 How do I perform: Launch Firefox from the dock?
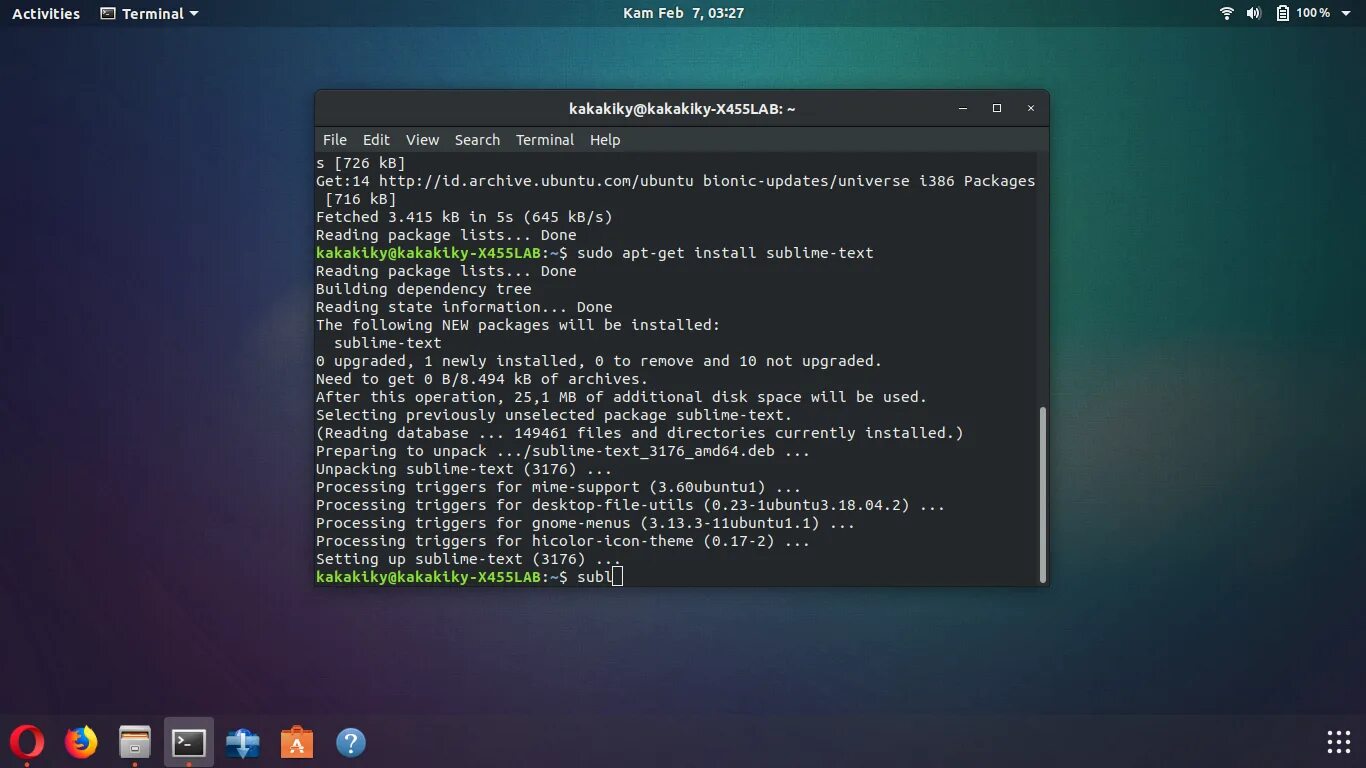81,742
